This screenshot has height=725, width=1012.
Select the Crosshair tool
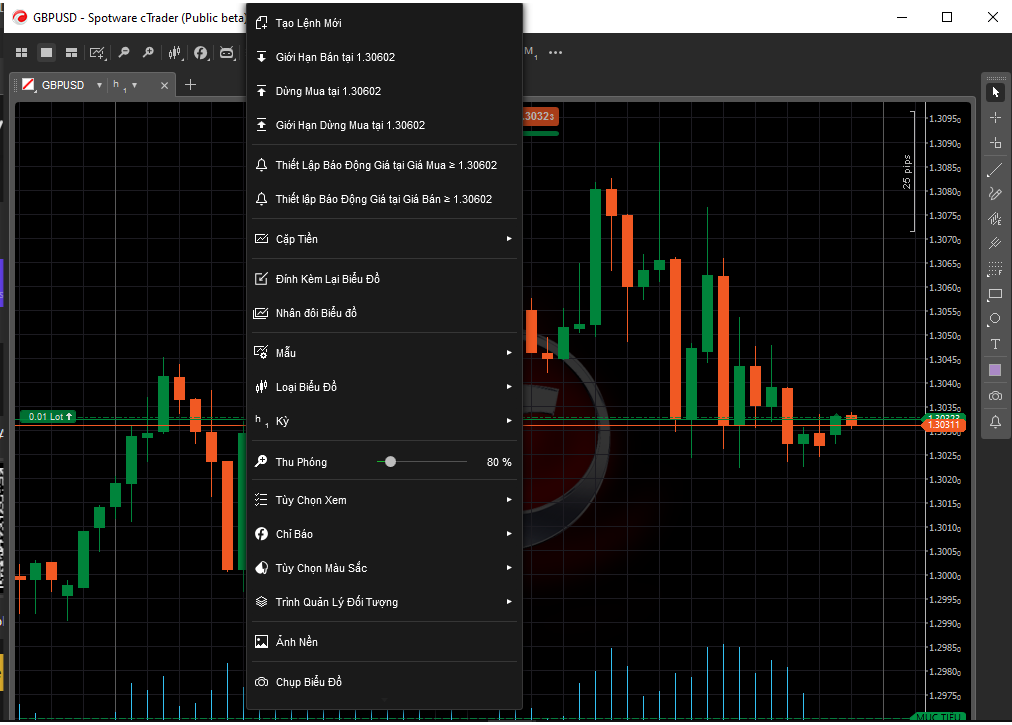[x=995, y=117]
